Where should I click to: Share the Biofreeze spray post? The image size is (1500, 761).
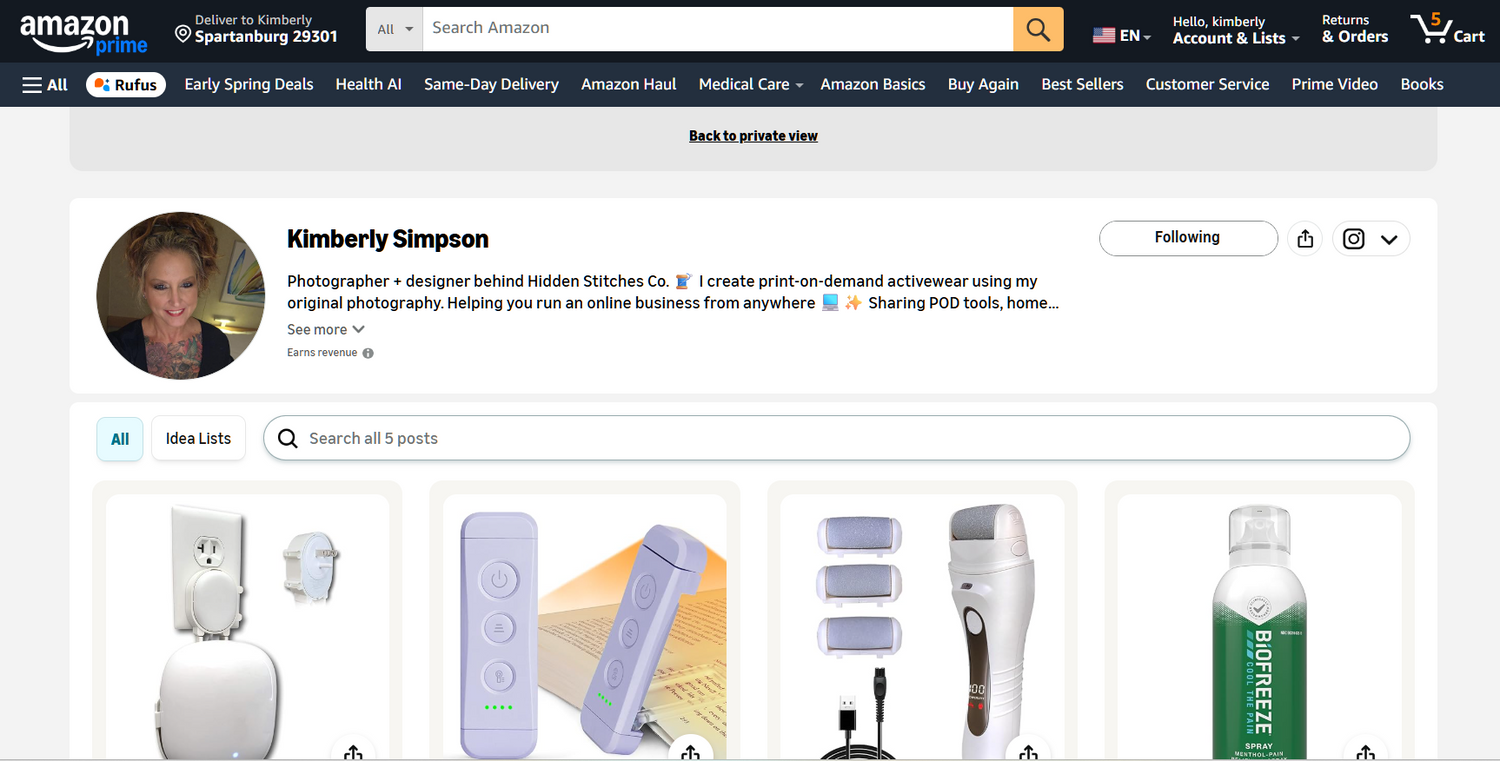1366,752
